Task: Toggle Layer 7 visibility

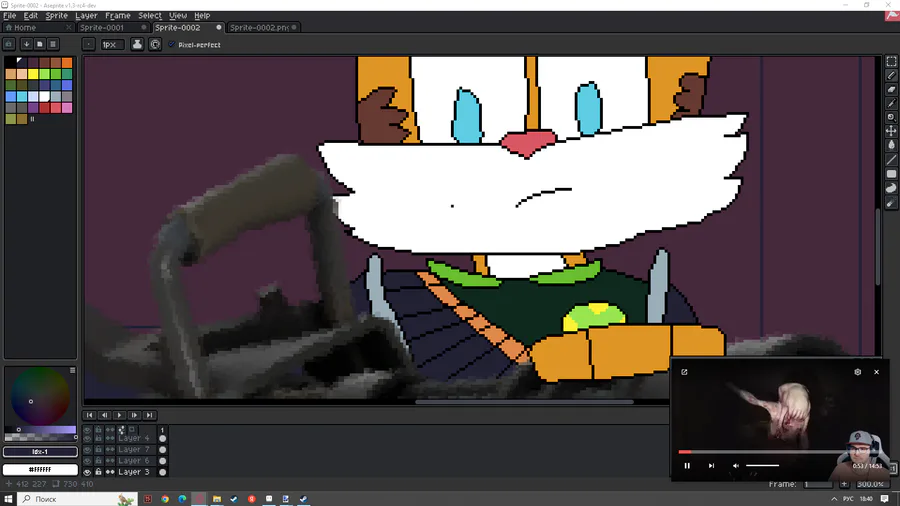Action: (x=87, y=449)
